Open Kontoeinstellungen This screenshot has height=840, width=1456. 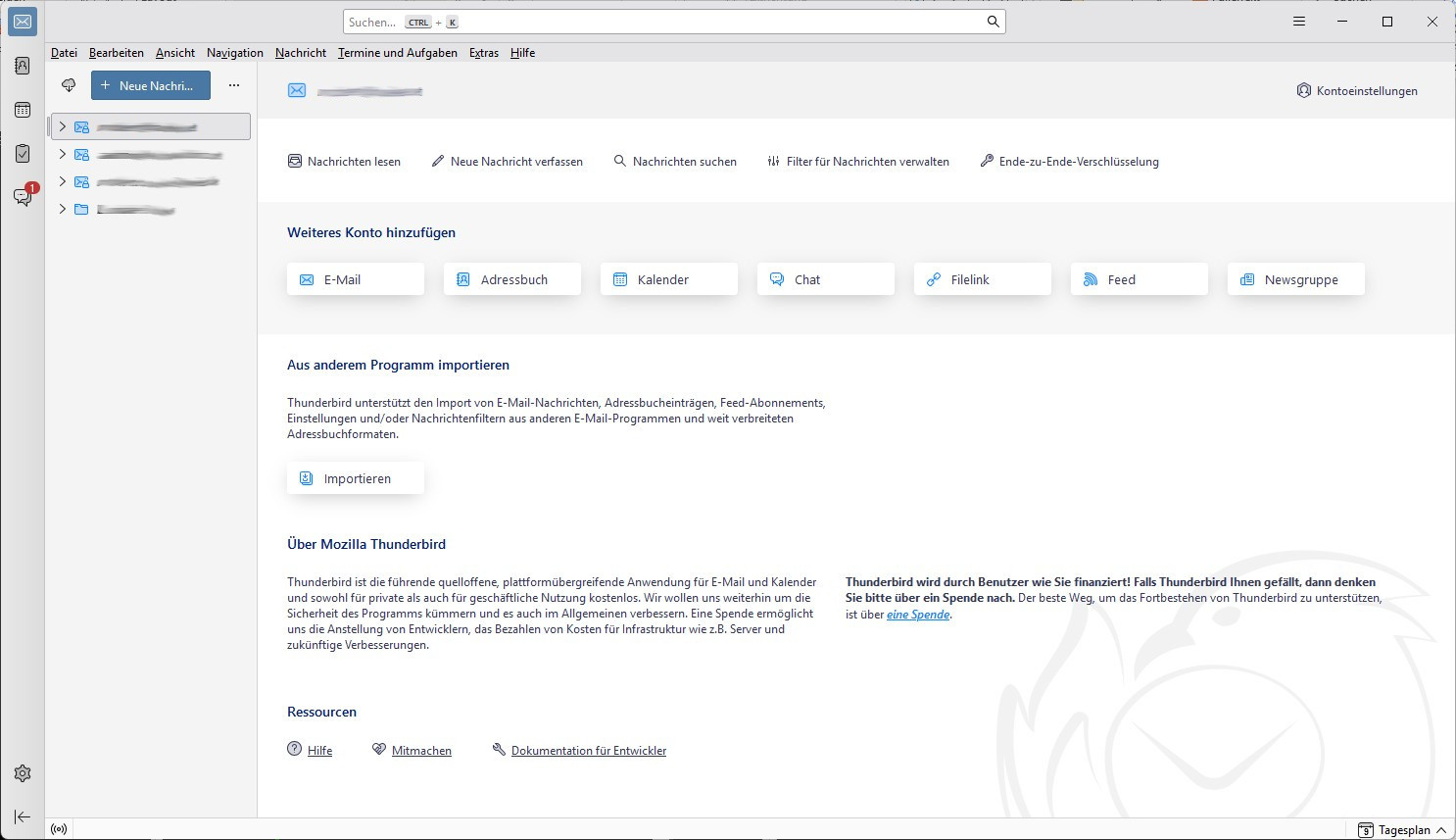click(x=1357, y=90)
